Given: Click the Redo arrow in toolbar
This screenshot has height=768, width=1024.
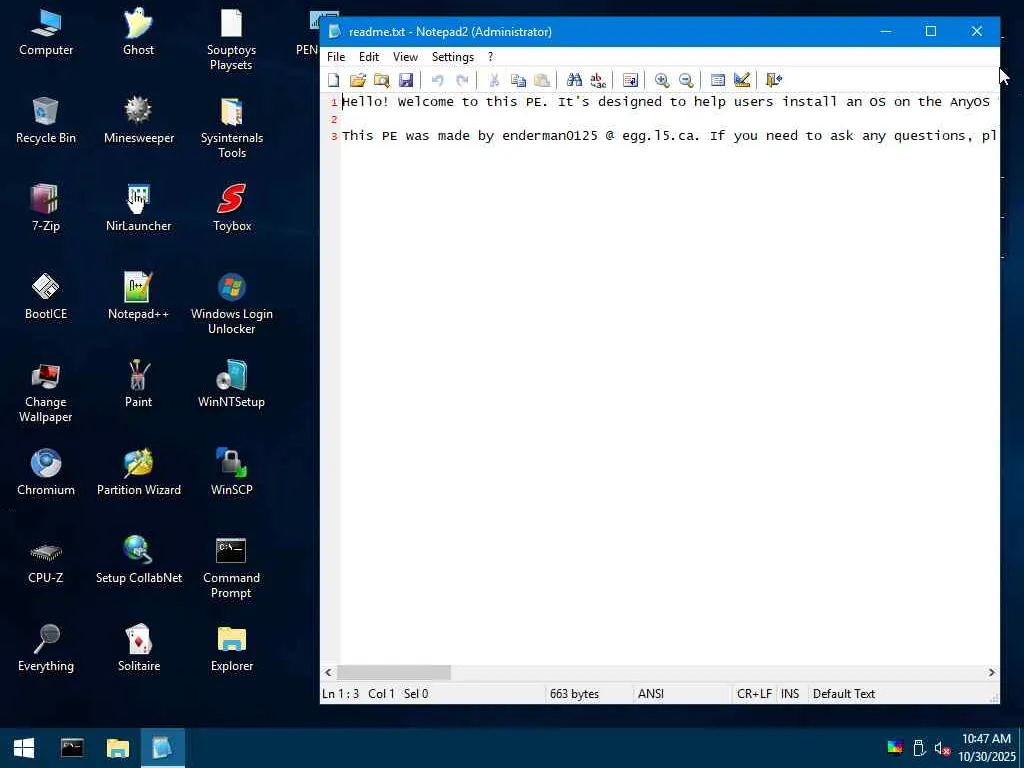Looking at the screenshot, I should 462,80.
